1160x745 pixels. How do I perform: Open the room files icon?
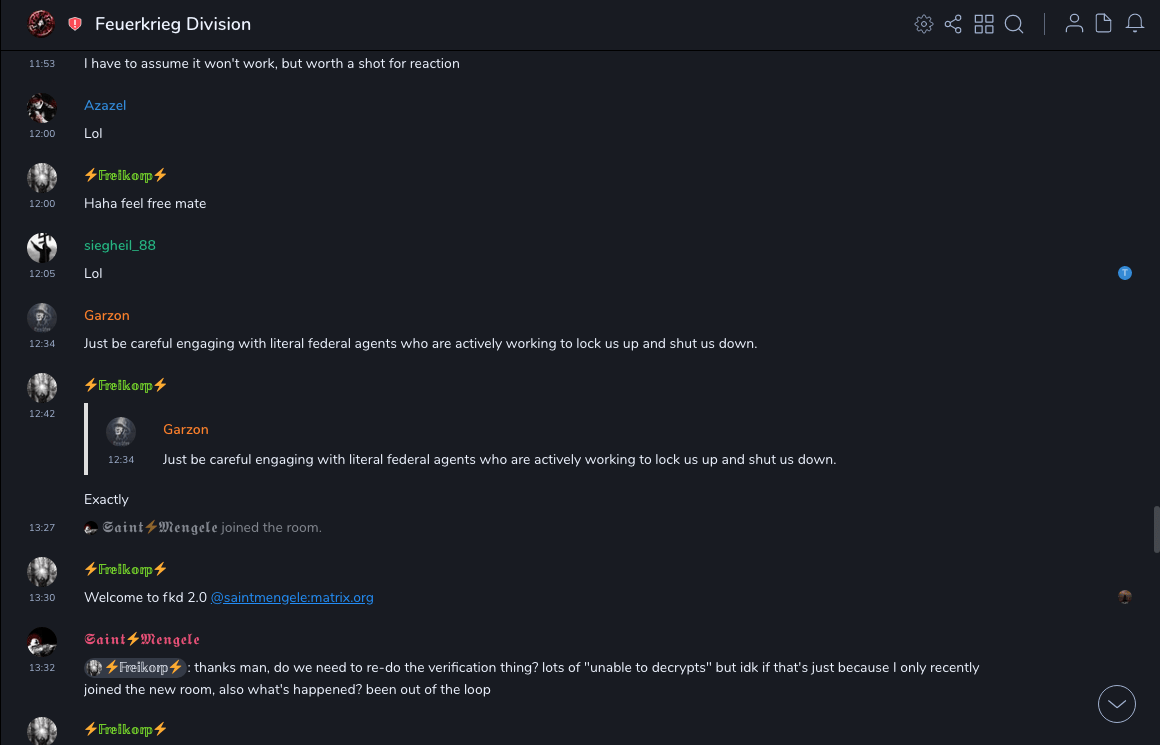click(1104, 24)
